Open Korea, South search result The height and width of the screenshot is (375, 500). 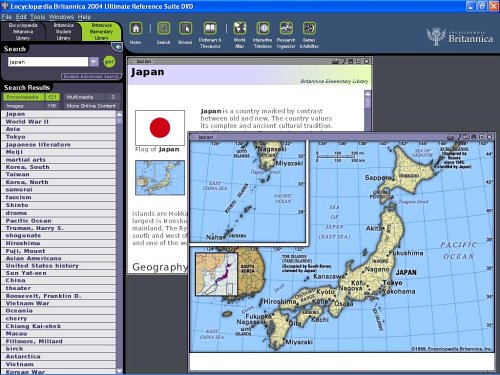click(x=59, y=167)
